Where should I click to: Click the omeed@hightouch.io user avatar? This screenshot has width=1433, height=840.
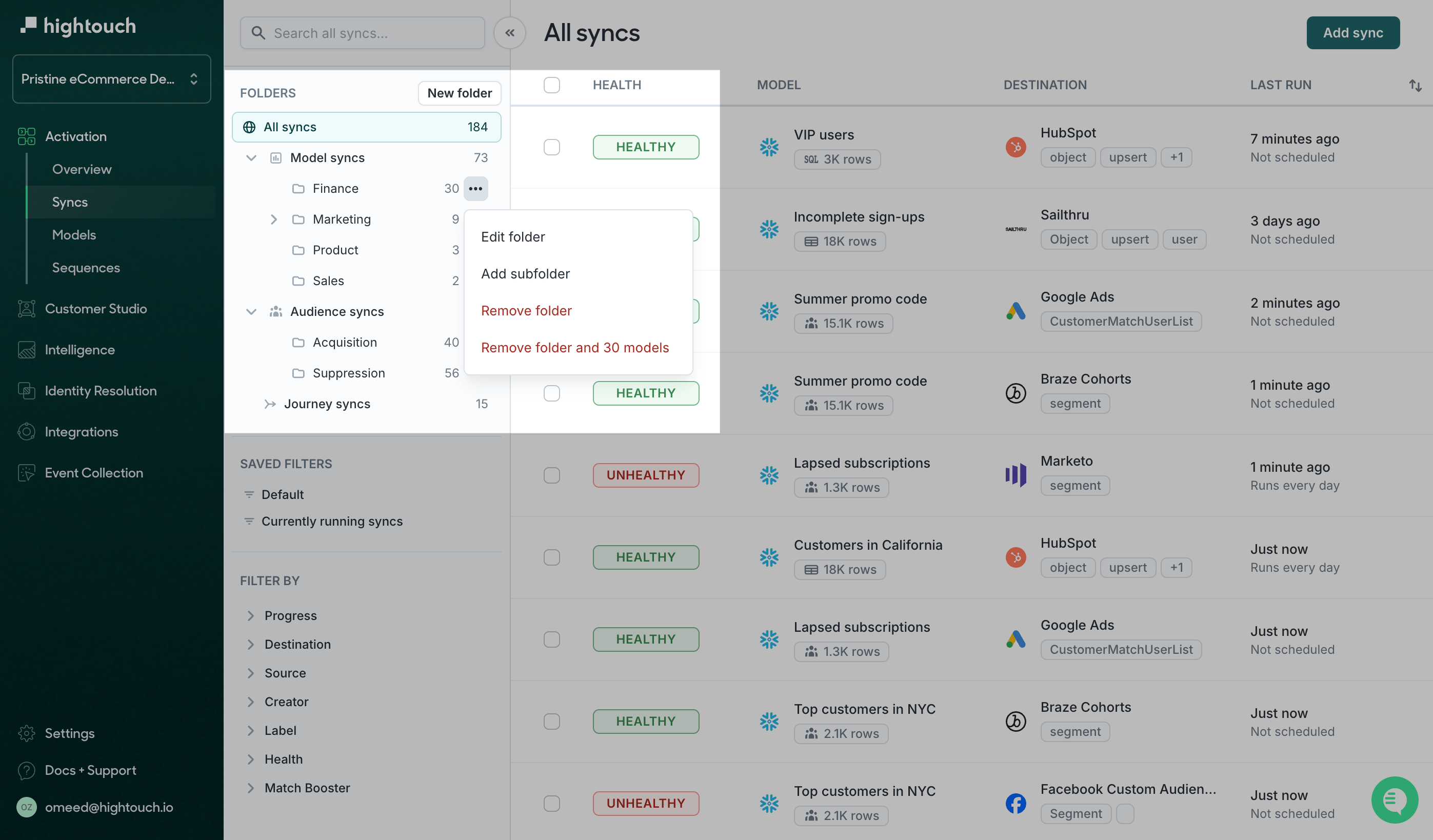tap(27, 807)
